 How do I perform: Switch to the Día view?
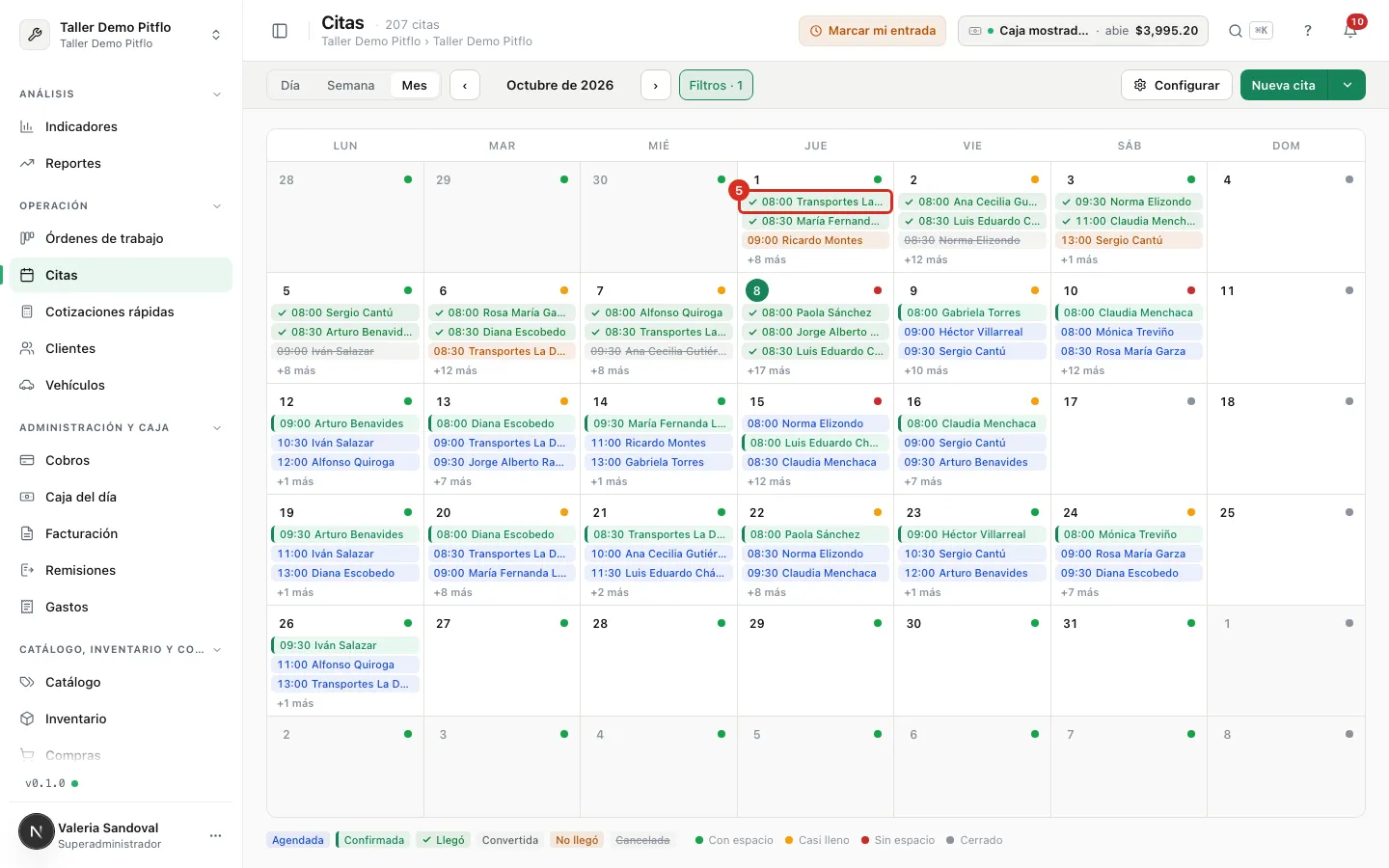coord(290,85)
